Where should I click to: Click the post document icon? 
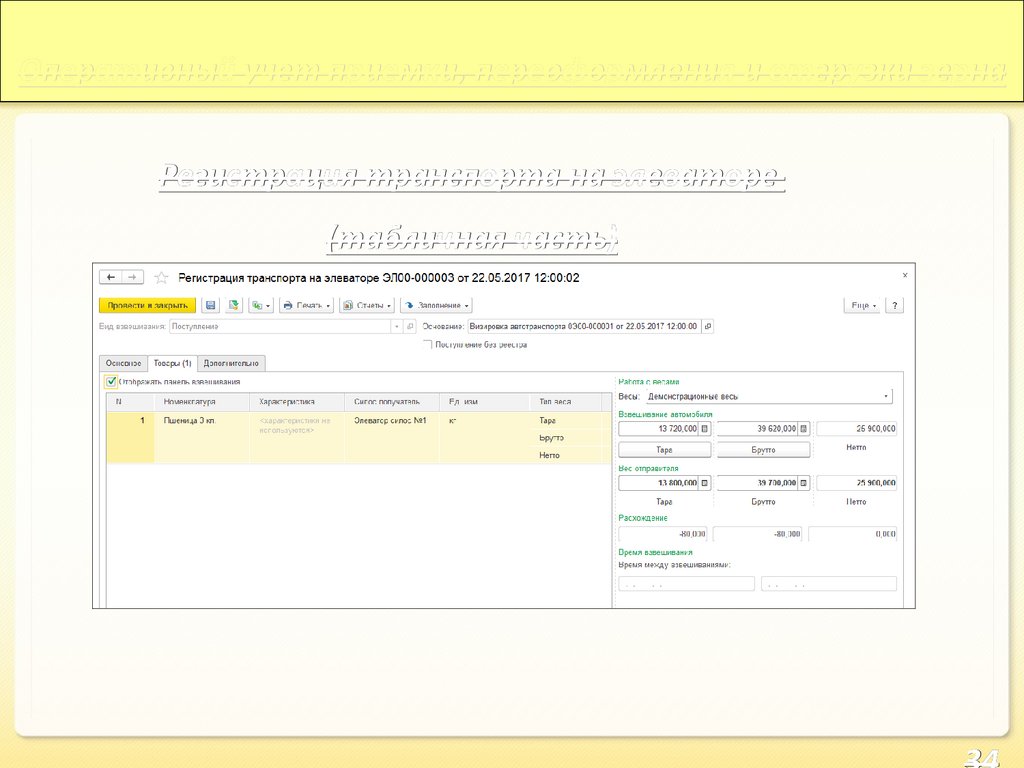click(x=234, y=305)
